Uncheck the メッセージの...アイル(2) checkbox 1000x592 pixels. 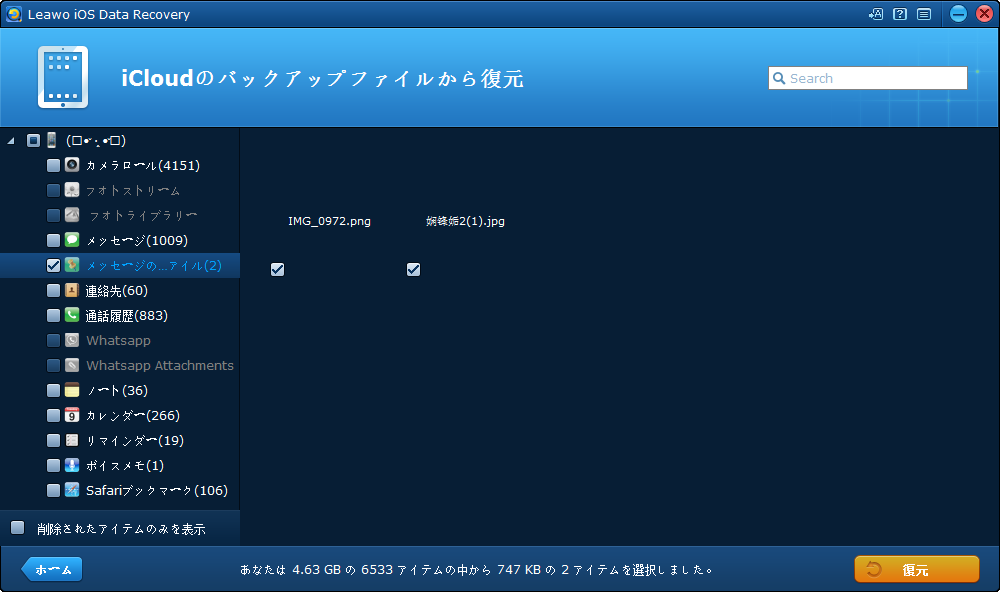pyautogui.click(x=54, y=265)
